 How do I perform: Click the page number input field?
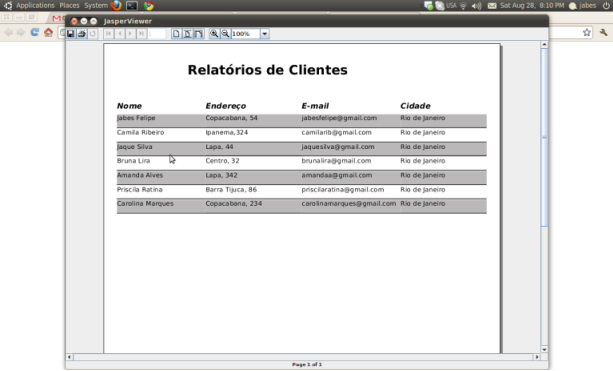(156, 34)
